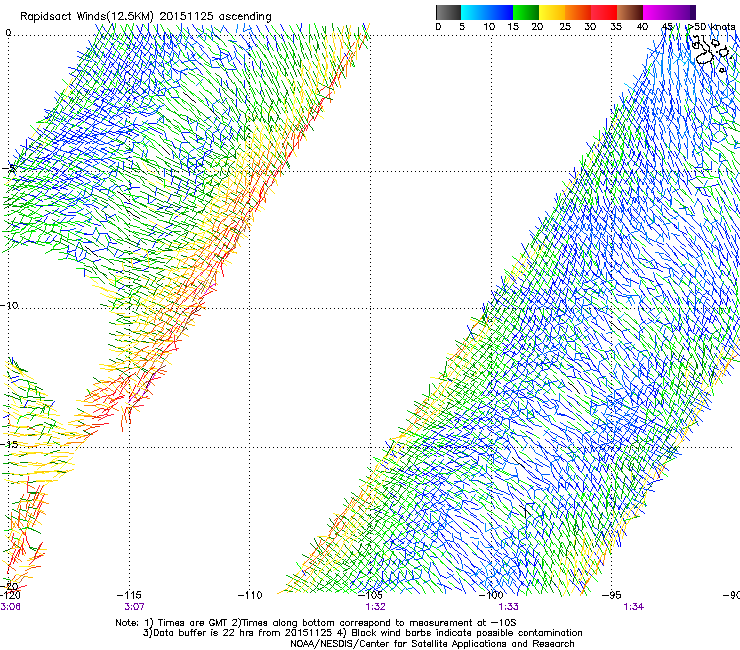This screenshot has width=740, height=650.
Task: Click the "-100" longitude label on the bottom axis
Action: (x=491, y=595)
